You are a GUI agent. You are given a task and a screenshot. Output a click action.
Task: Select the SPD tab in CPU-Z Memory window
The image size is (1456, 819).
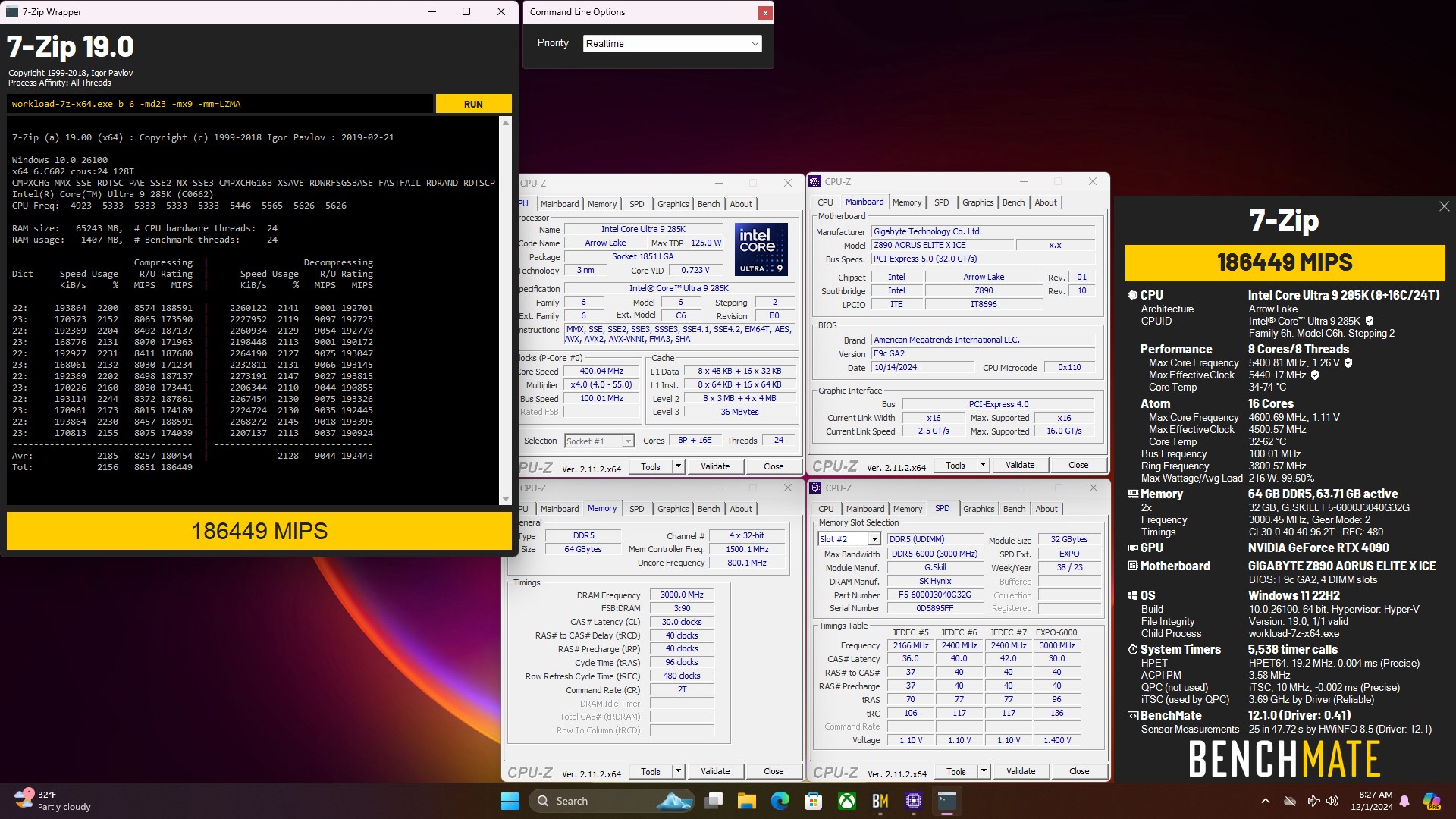tap(637, 509)
